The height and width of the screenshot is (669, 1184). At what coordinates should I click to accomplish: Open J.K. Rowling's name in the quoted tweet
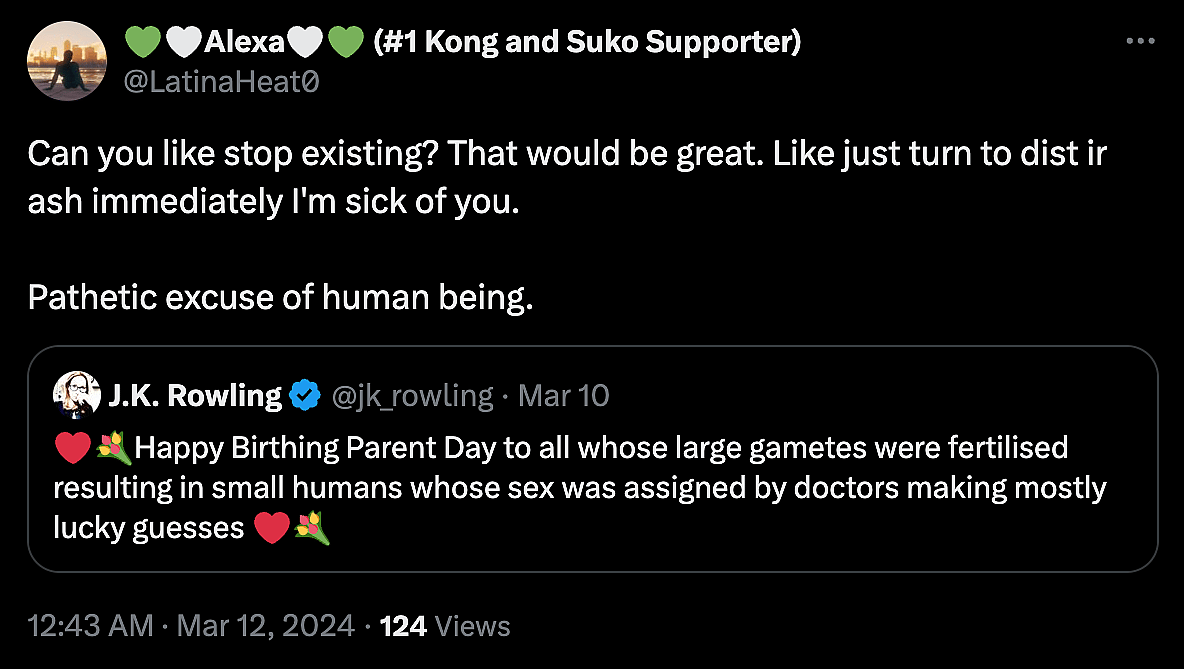pos(195,396)
